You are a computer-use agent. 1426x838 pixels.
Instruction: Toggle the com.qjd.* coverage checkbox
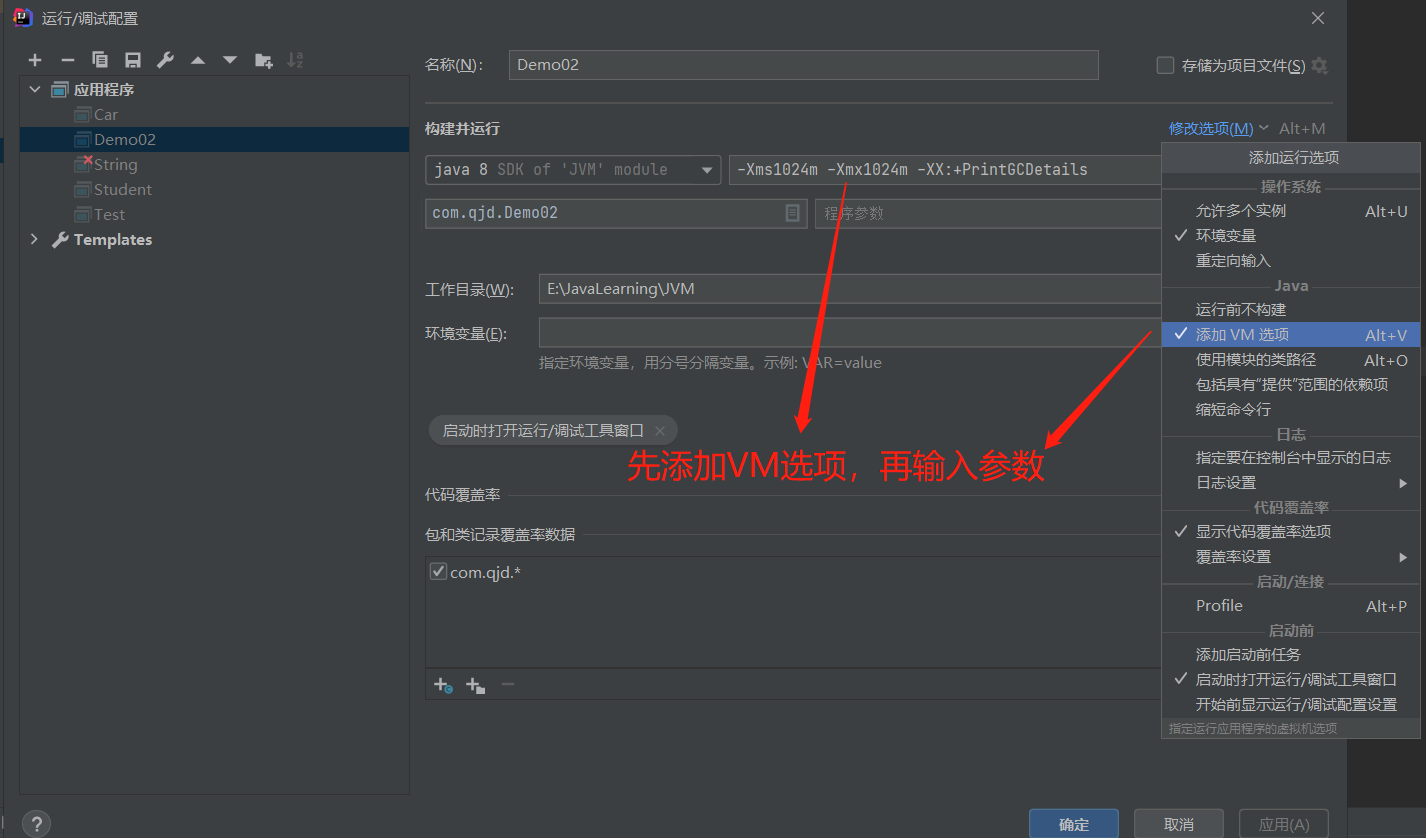(x=438, y=572)
